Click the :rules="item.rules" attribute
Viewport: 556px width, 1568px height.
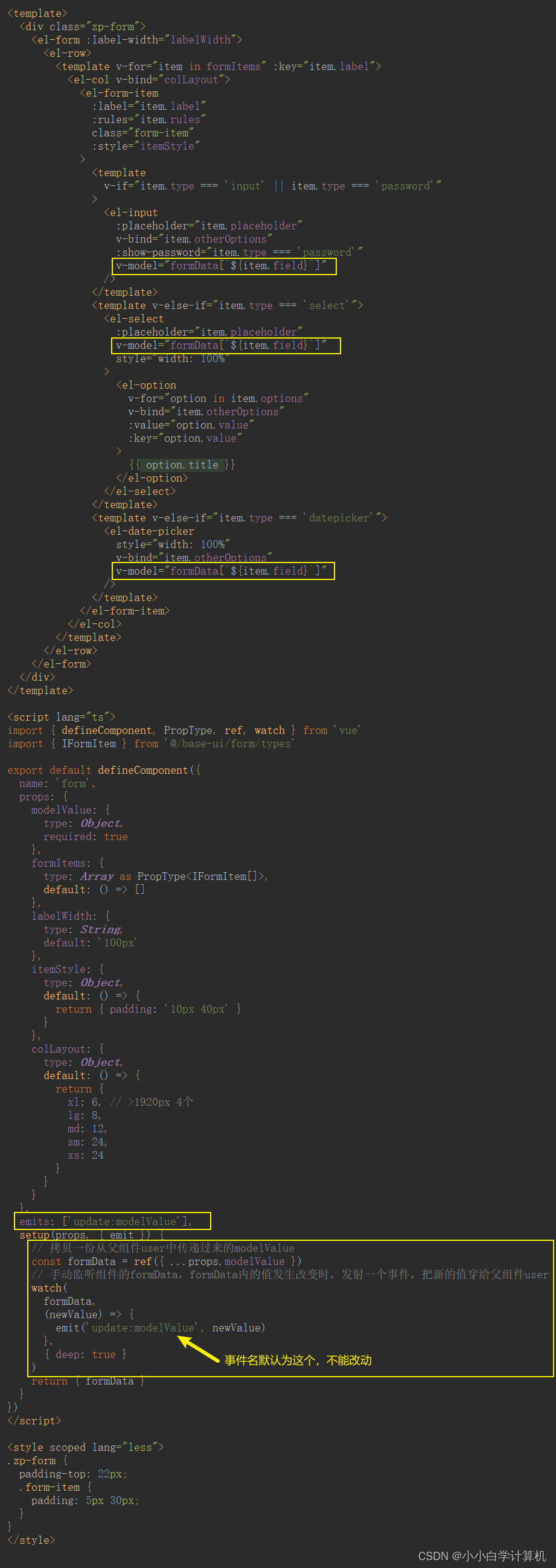pos(149,120)
